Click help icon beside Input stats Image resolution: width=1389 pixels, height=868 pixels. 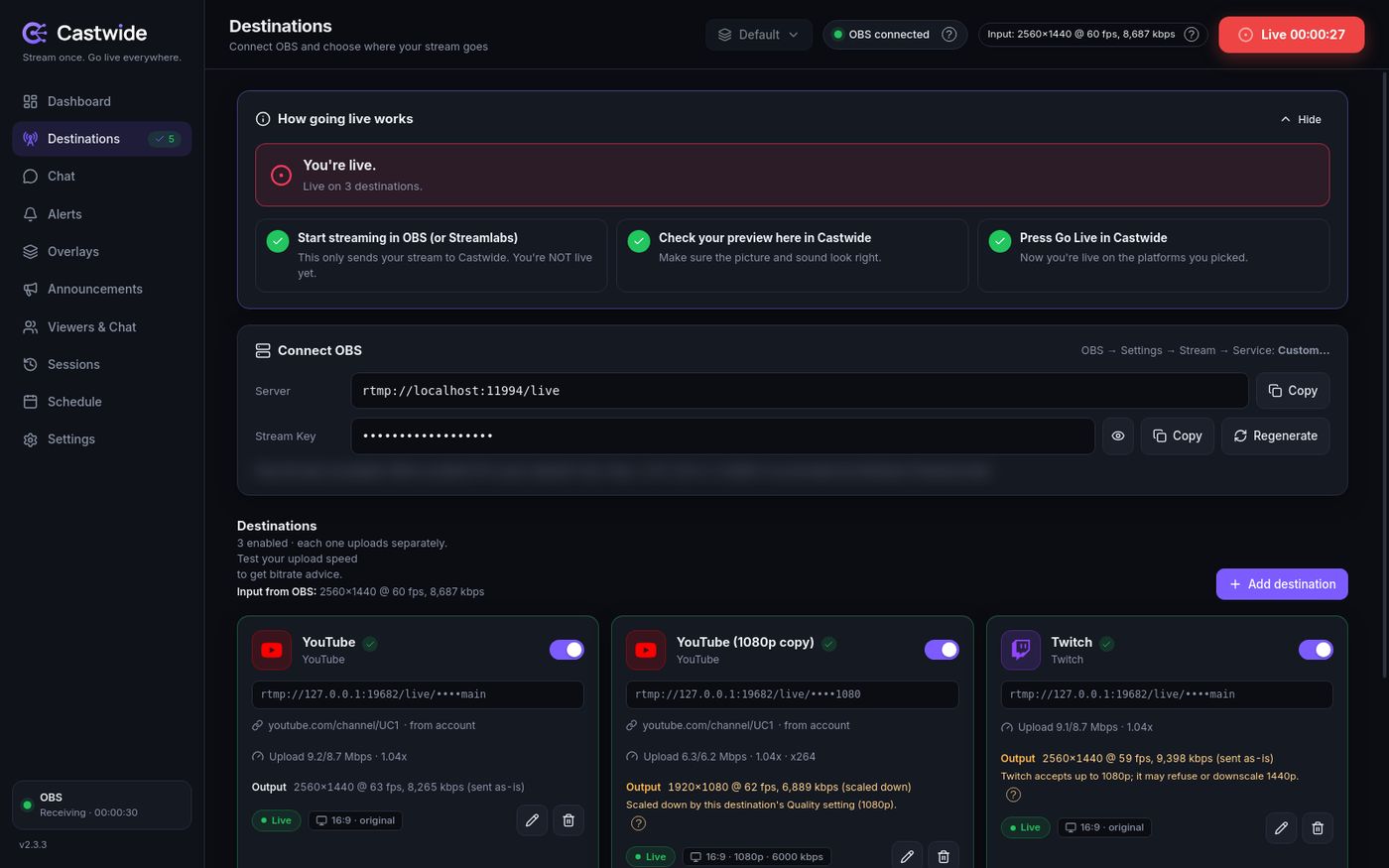tap(1192, 35)
